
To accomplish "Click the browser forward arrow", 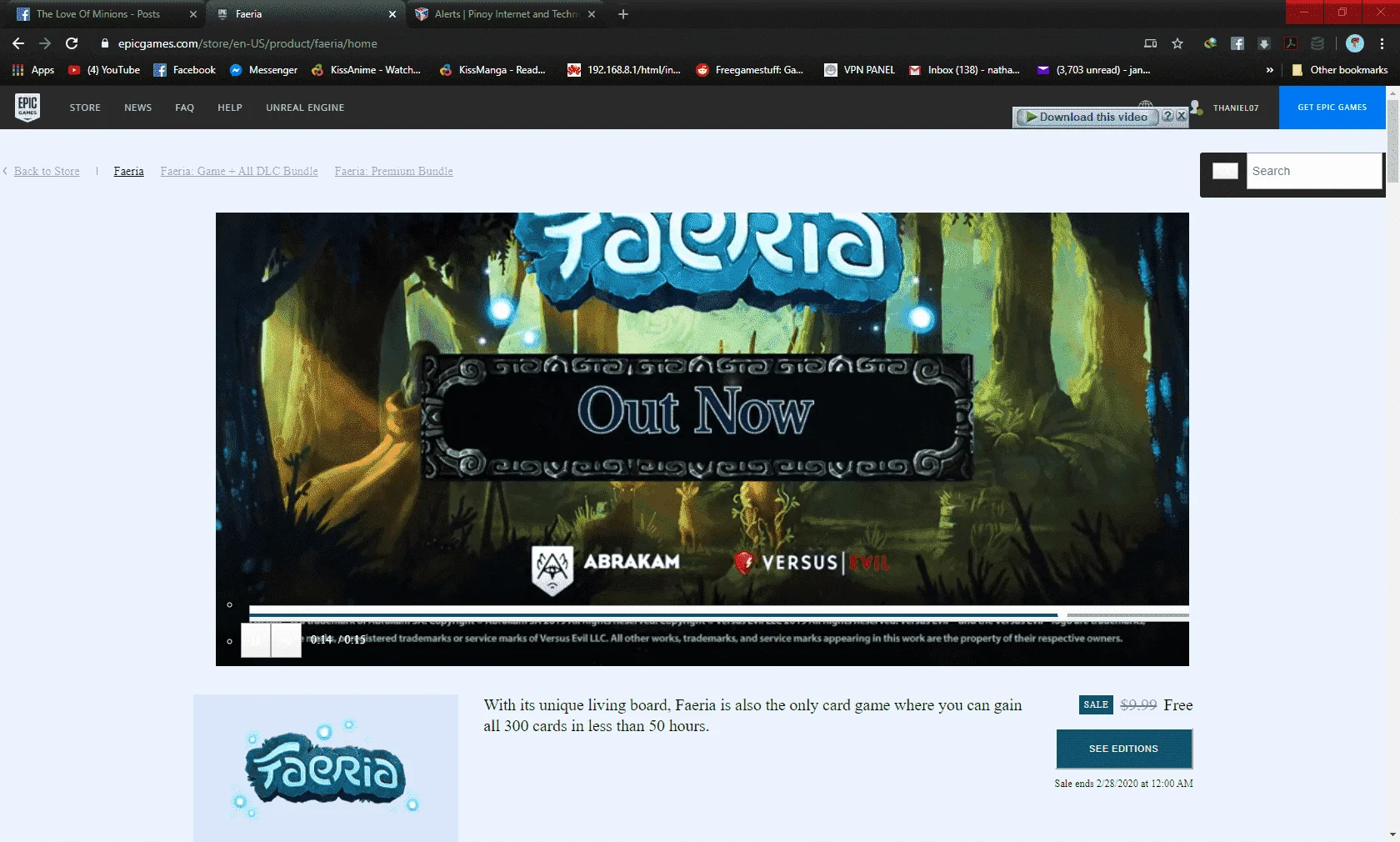I will pyautogui.click(x=45, y=43).
